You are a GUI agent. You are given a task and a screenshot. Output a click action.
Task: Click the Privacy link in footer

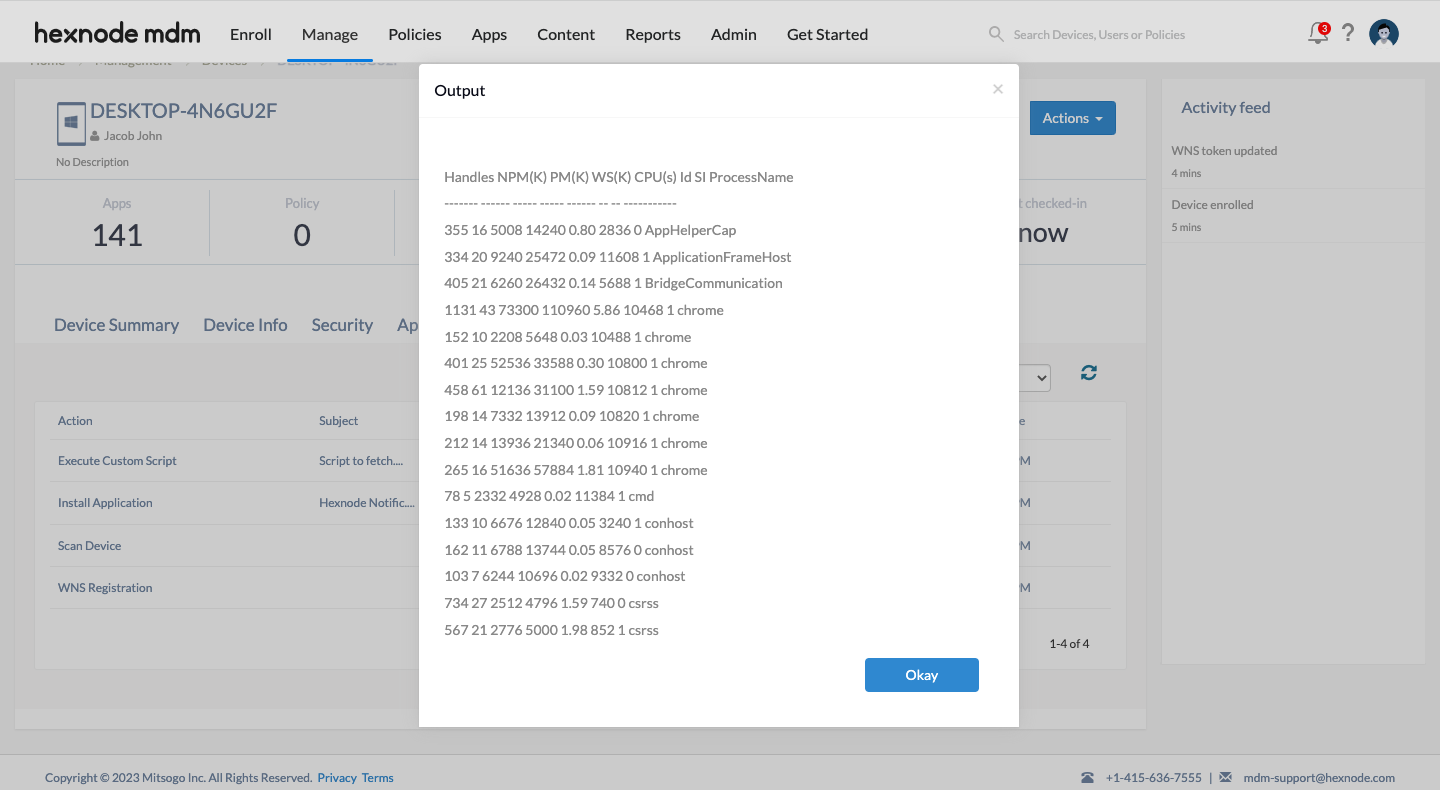tap(337, 777)
